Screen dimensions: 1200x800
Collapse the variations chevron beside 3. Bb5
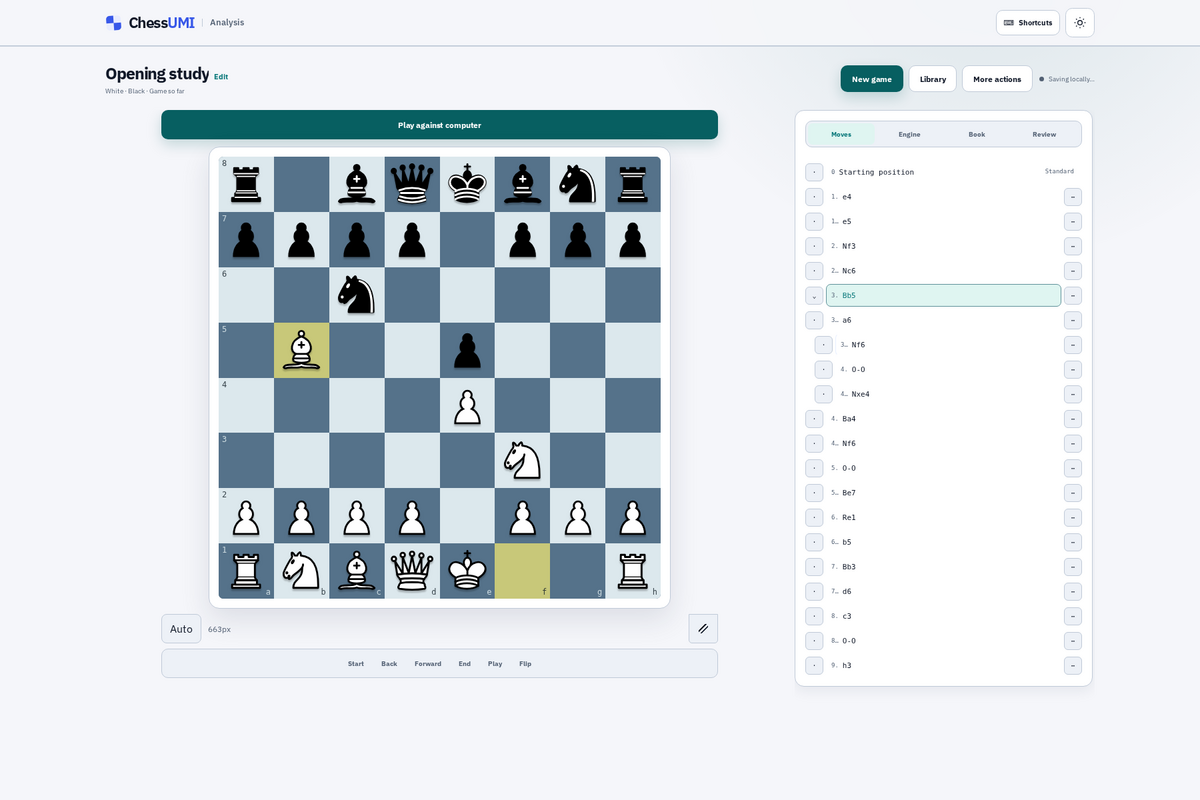click(814, 295)
